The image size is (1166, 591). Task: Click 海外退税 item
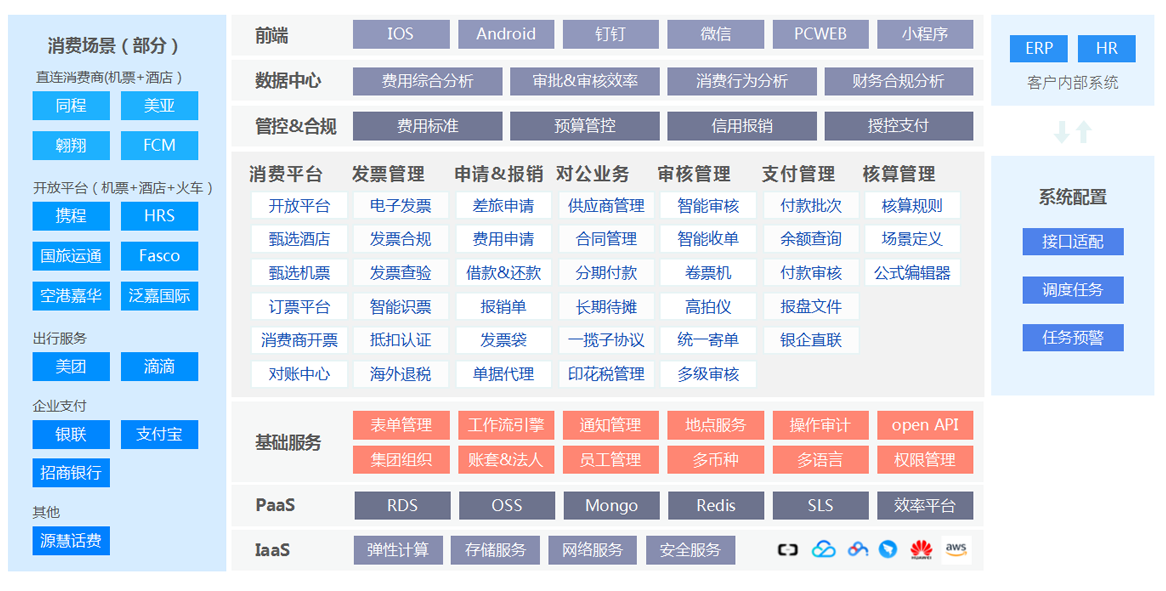pos(401,374)
